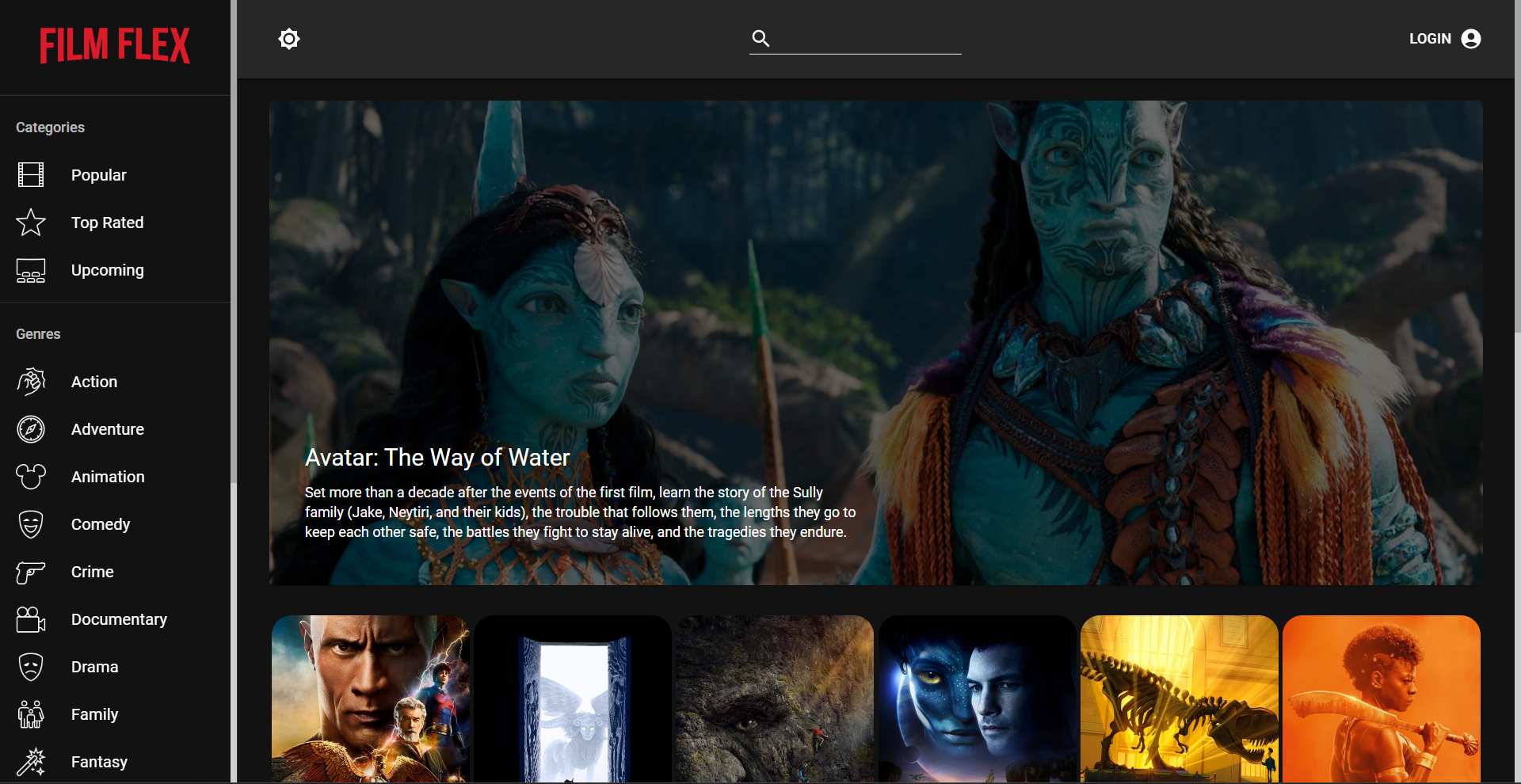Click the Top Rated star icon
This screenshot has height=784, width=1521.
coord(31,223)
